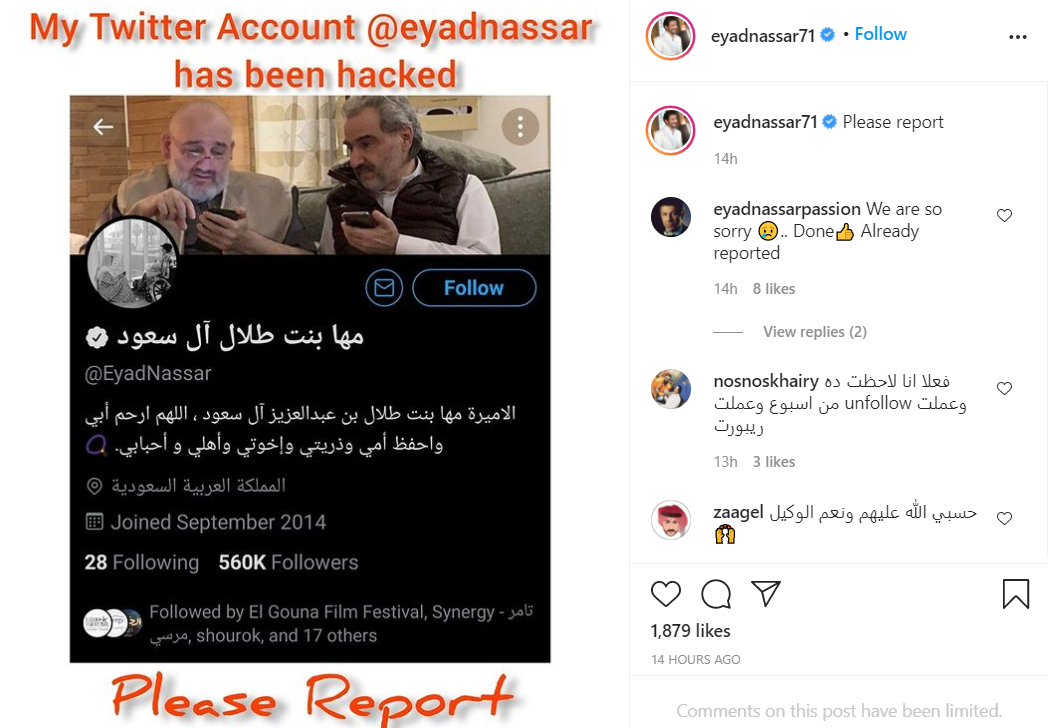Open eyadnassar71 story ring in the caption
This screenshot has height=728, width=1048.
pyautogui.click(x=670, y=130)
